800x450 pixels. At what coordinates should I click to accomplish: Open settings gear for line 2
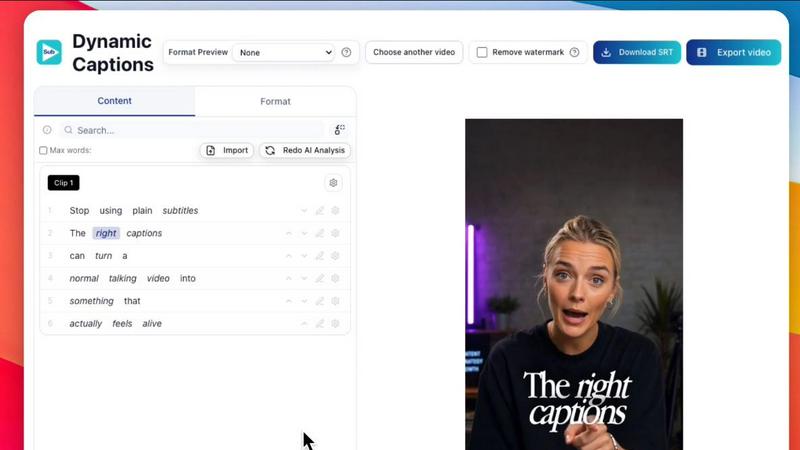[x=335, y=233]
